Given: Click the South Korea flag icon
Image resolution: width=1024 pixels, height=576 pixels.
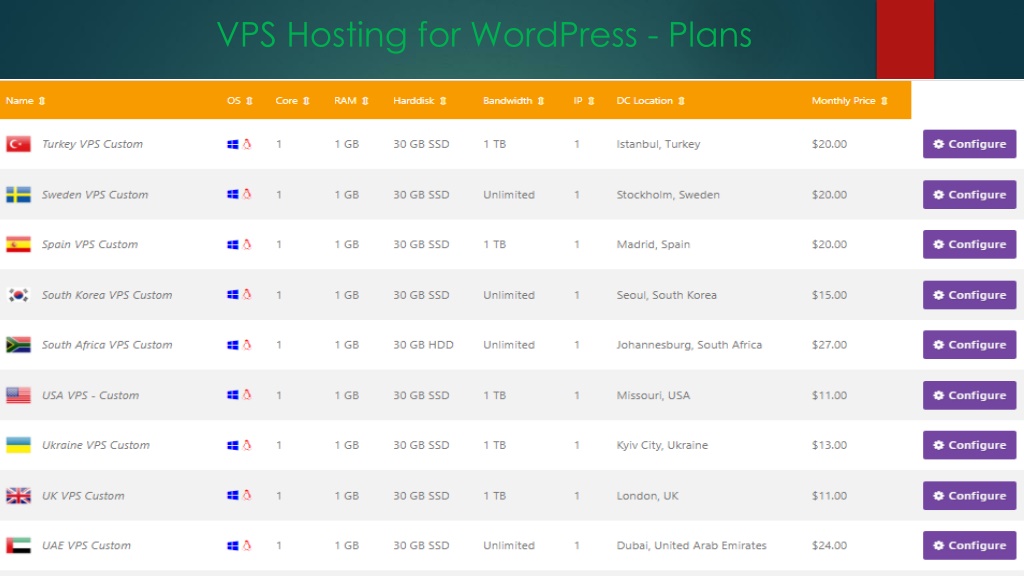Looking at the screenshot, I should (18, 295).
